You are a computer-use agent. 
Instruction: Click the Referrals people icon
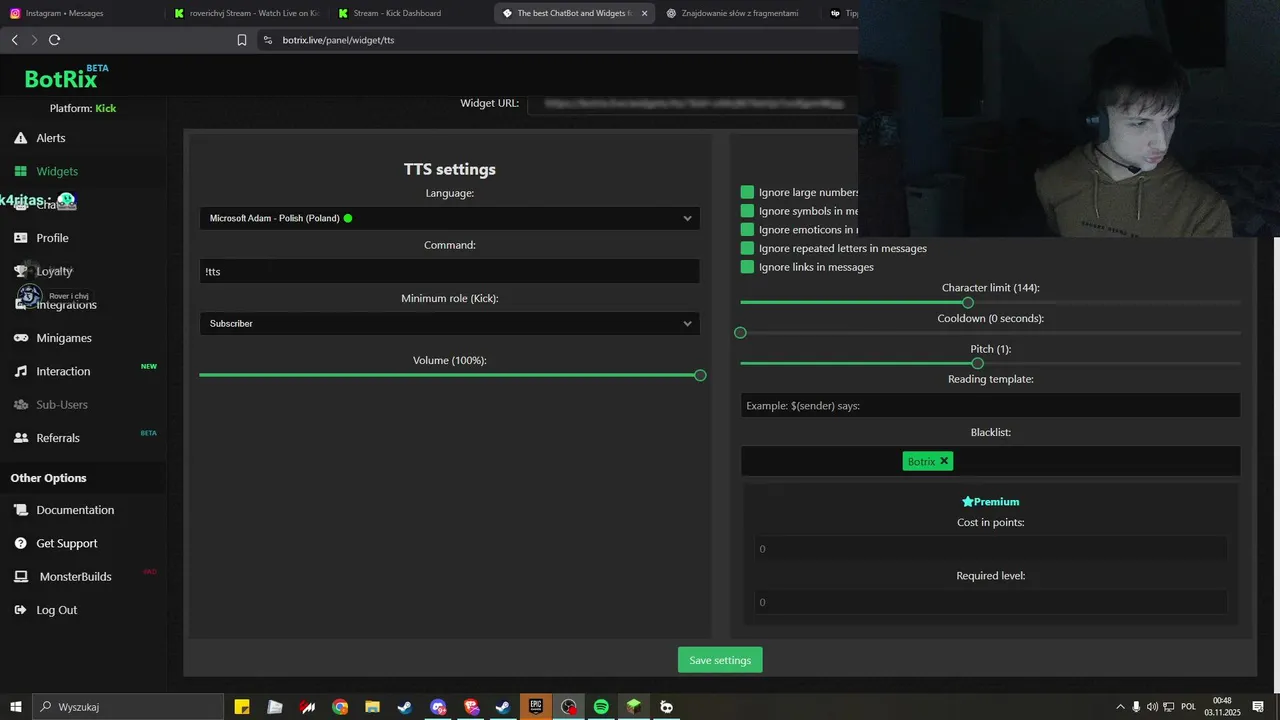20,438
